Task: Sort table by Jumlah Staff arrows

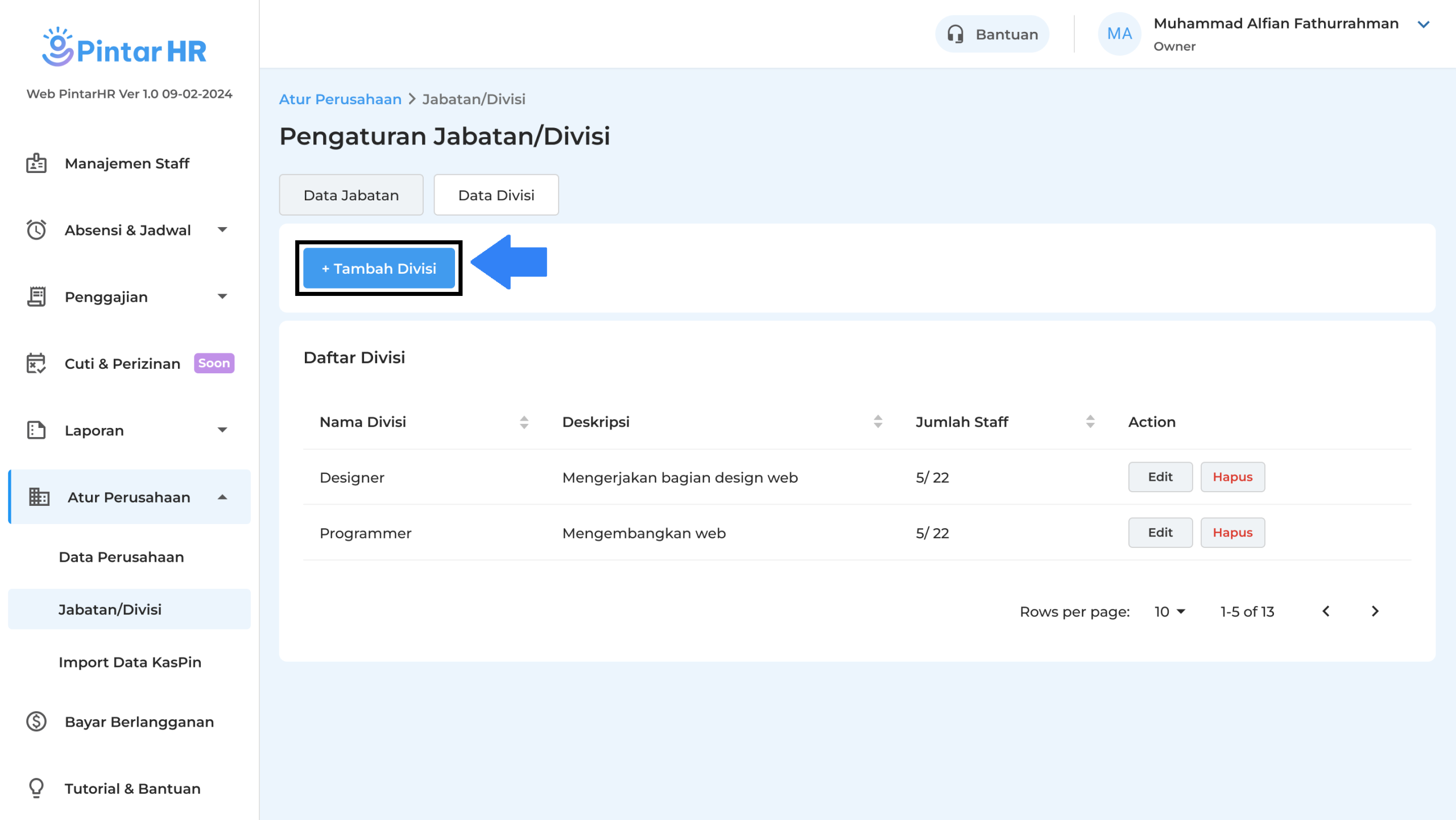Action: 1090,422
